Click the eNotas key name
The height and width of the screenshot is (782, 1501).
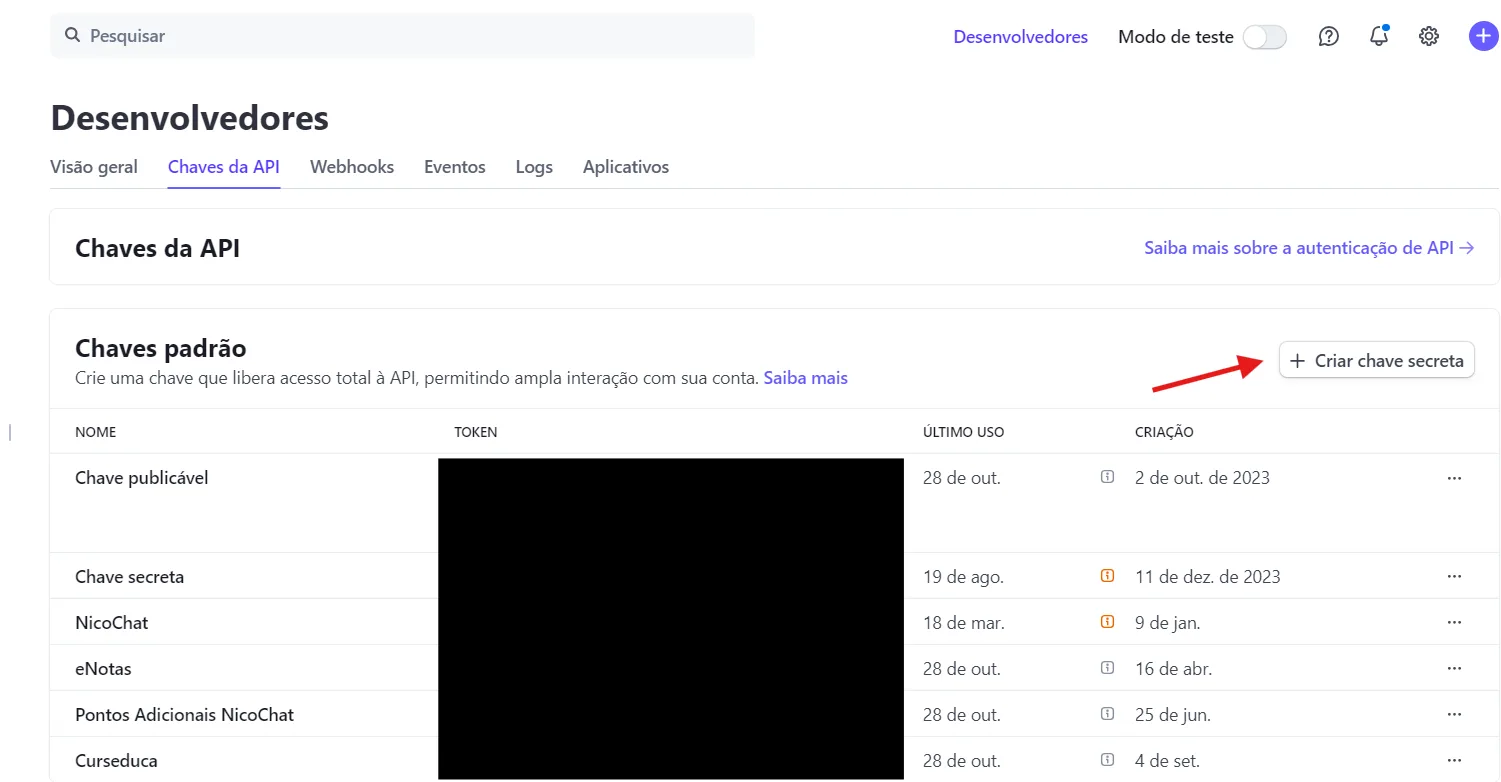click(x=104, y=669)
